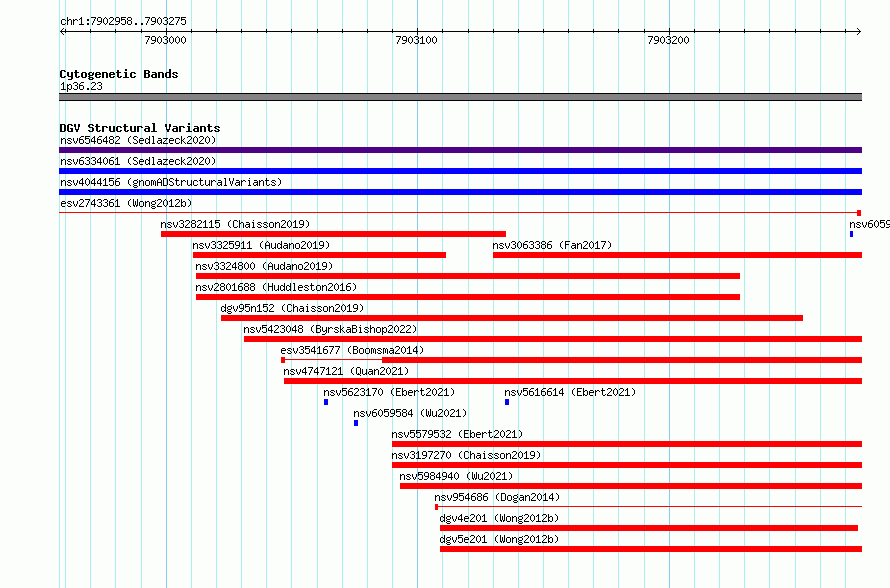The image size is (890, 588).
Task: Open the dgv5e201 (Wong2012b) label
Action: pos(499,539)
